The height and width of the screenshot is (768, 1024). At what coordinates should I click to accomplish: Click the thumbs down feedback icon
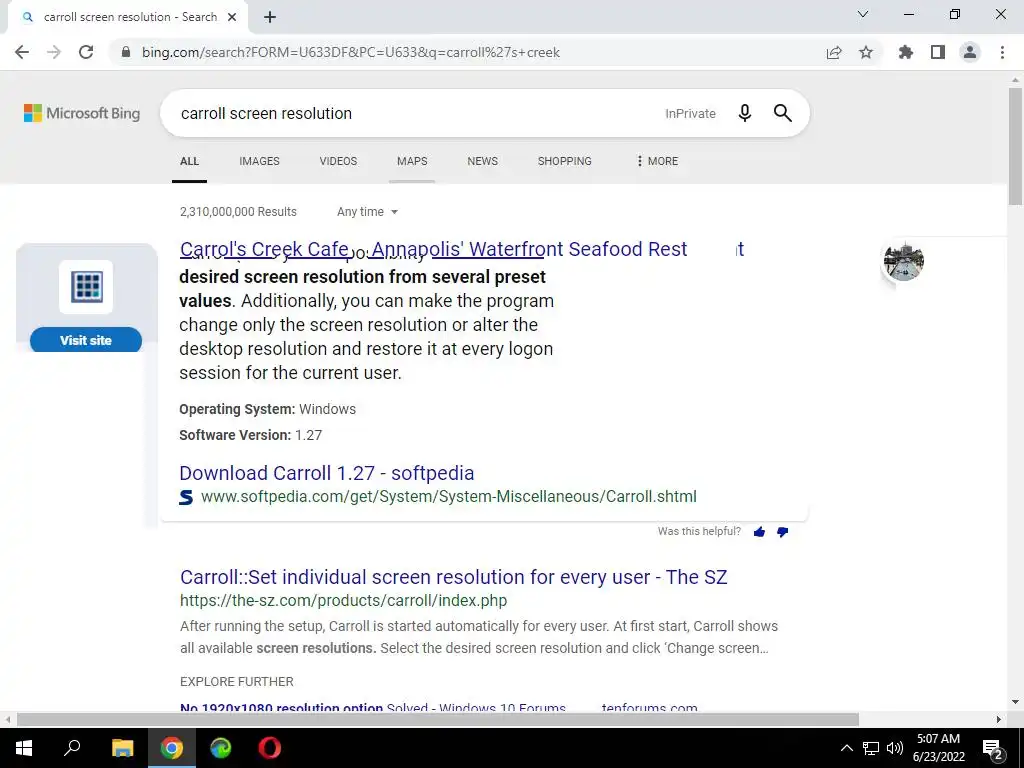tap(782, 532)
